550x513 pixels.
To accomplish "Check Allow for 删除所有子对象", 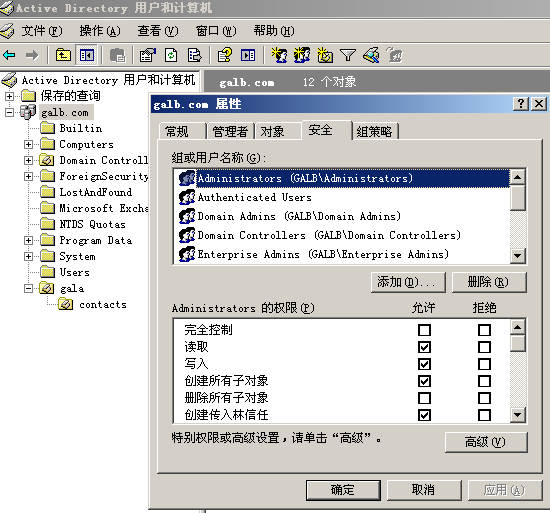I will [x=424, y=398].
